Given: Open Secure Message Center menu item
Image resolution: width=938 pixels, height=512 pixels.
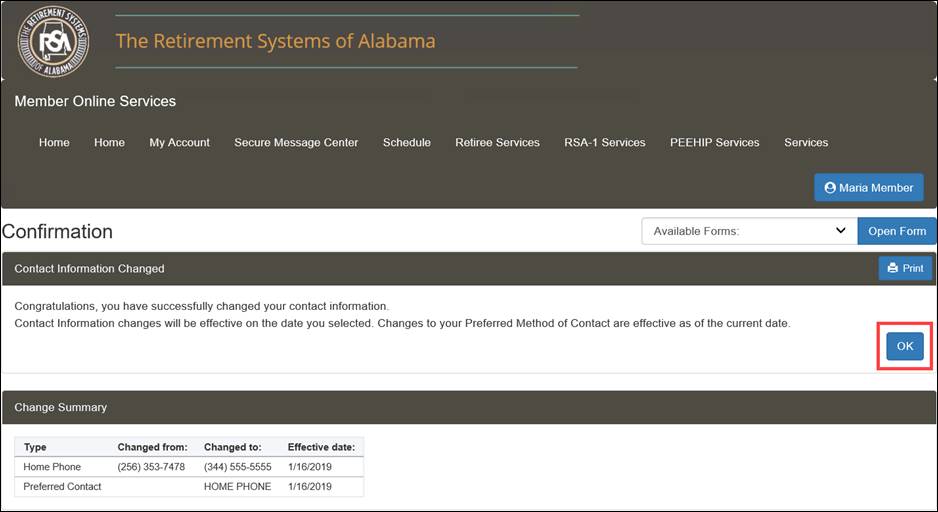Looking at the screenshot, I should (x=296, y=143).
